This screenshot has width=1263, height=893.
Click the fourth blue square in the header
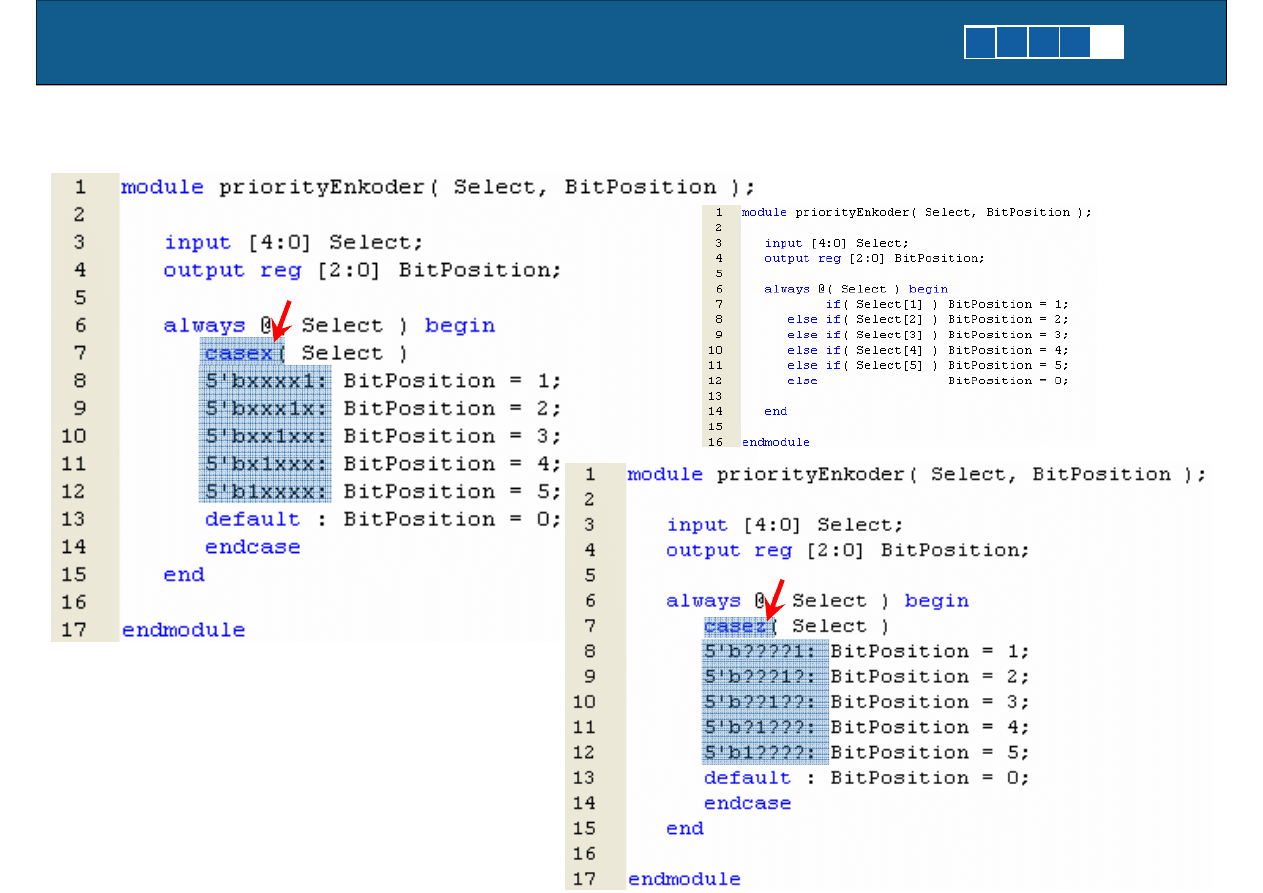click(x=1075, y=42)
